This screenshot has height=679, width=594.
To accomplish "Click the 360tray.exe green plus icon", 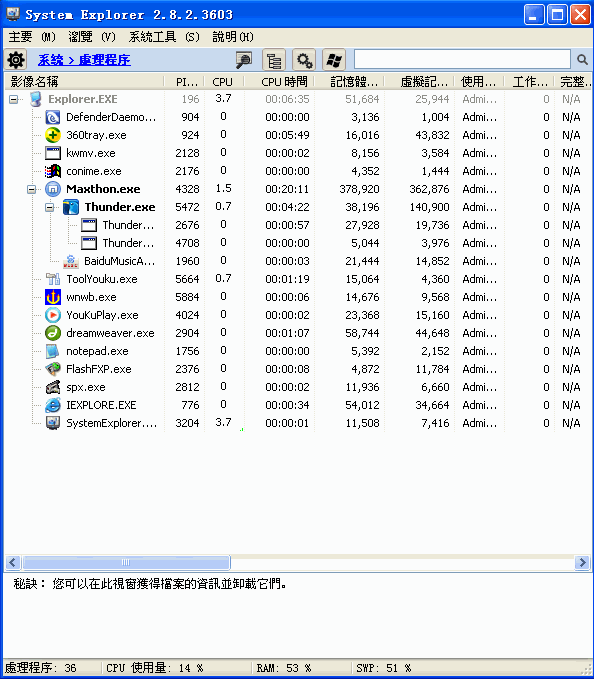I will point(53,135).
